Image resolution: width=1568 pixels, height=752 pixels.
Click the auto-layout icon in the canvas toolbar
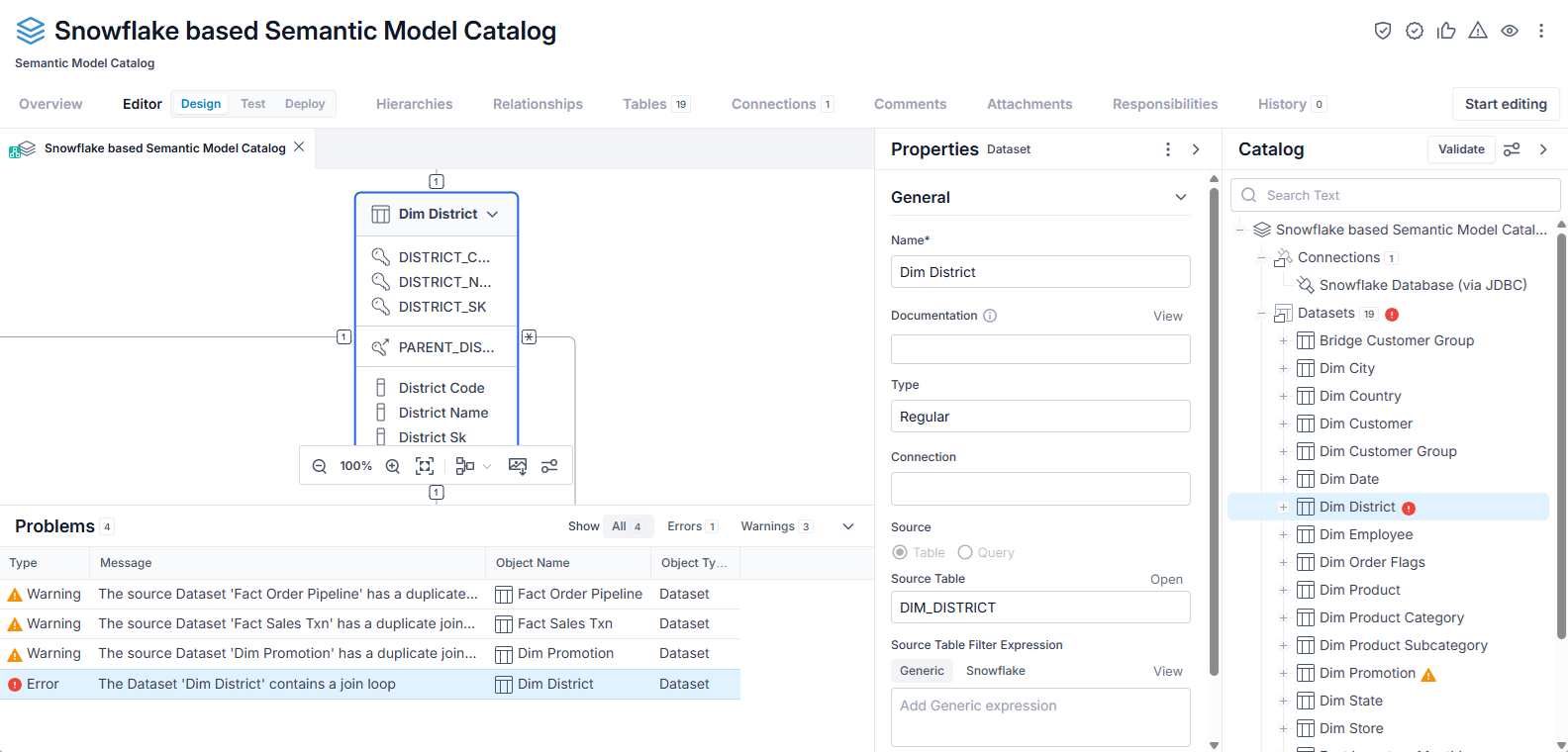(464, 466)
